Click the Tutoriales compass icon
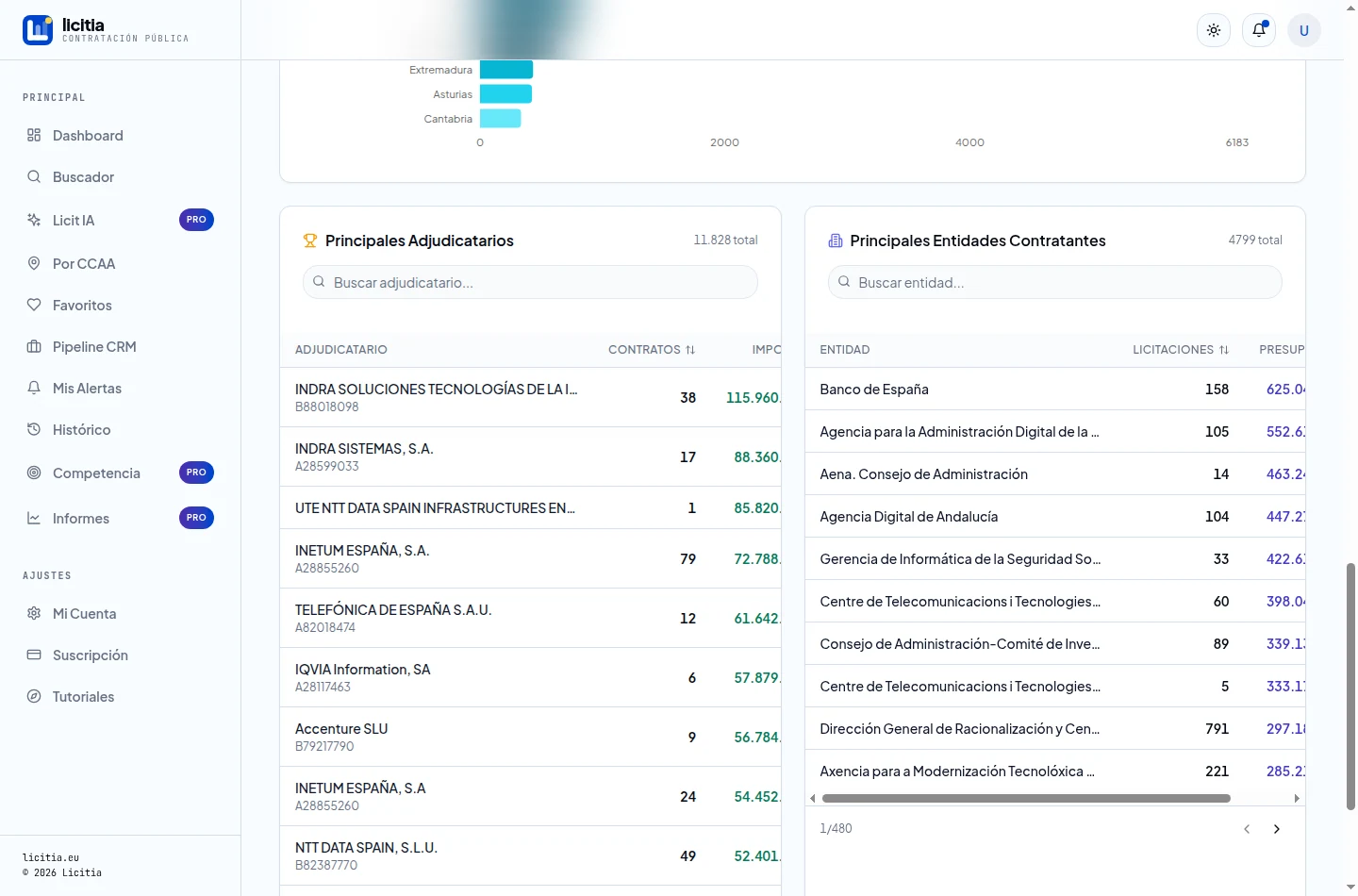 pos(34,696)
